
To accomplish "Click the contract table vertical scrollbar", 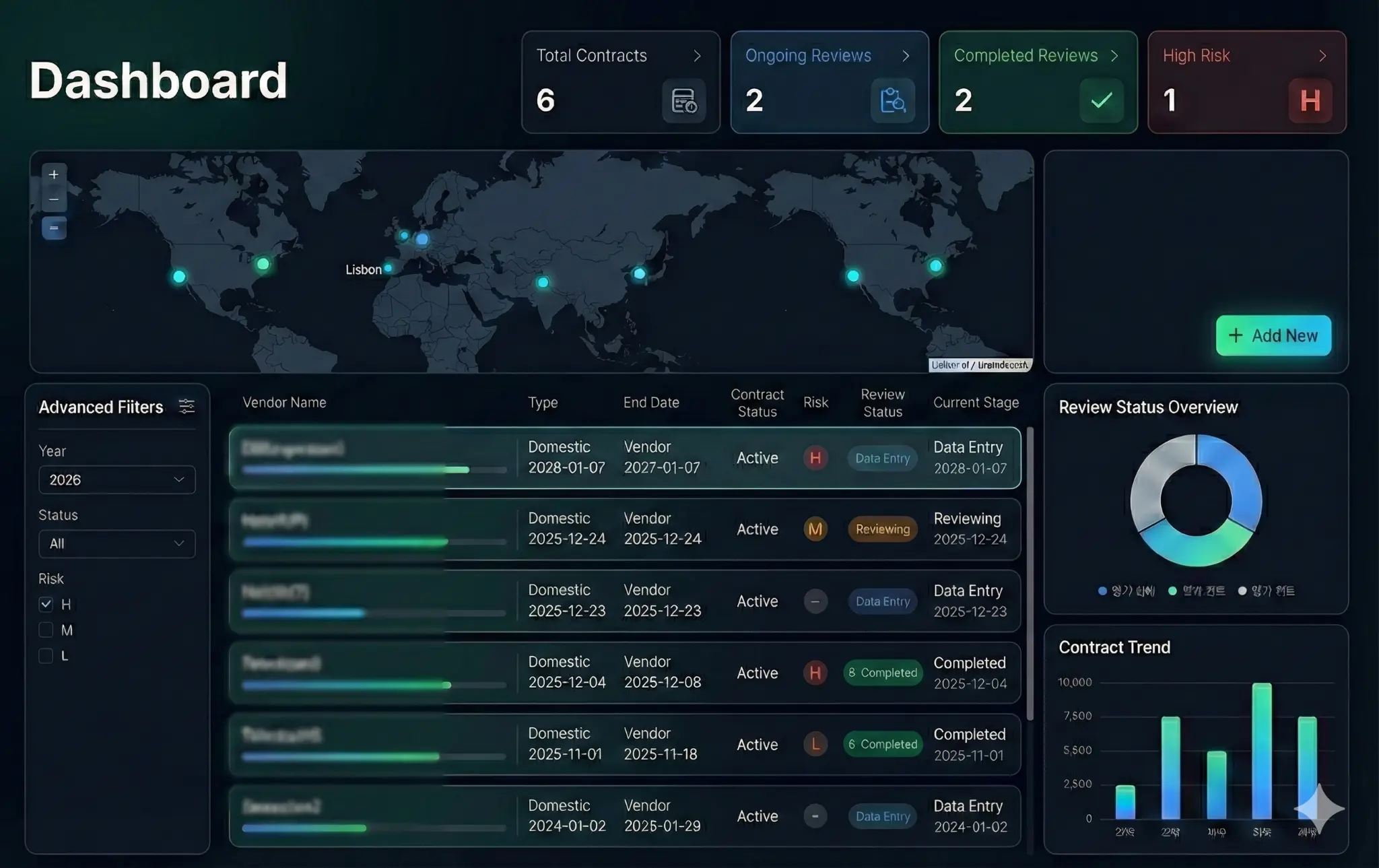I will pos(1030,572).
